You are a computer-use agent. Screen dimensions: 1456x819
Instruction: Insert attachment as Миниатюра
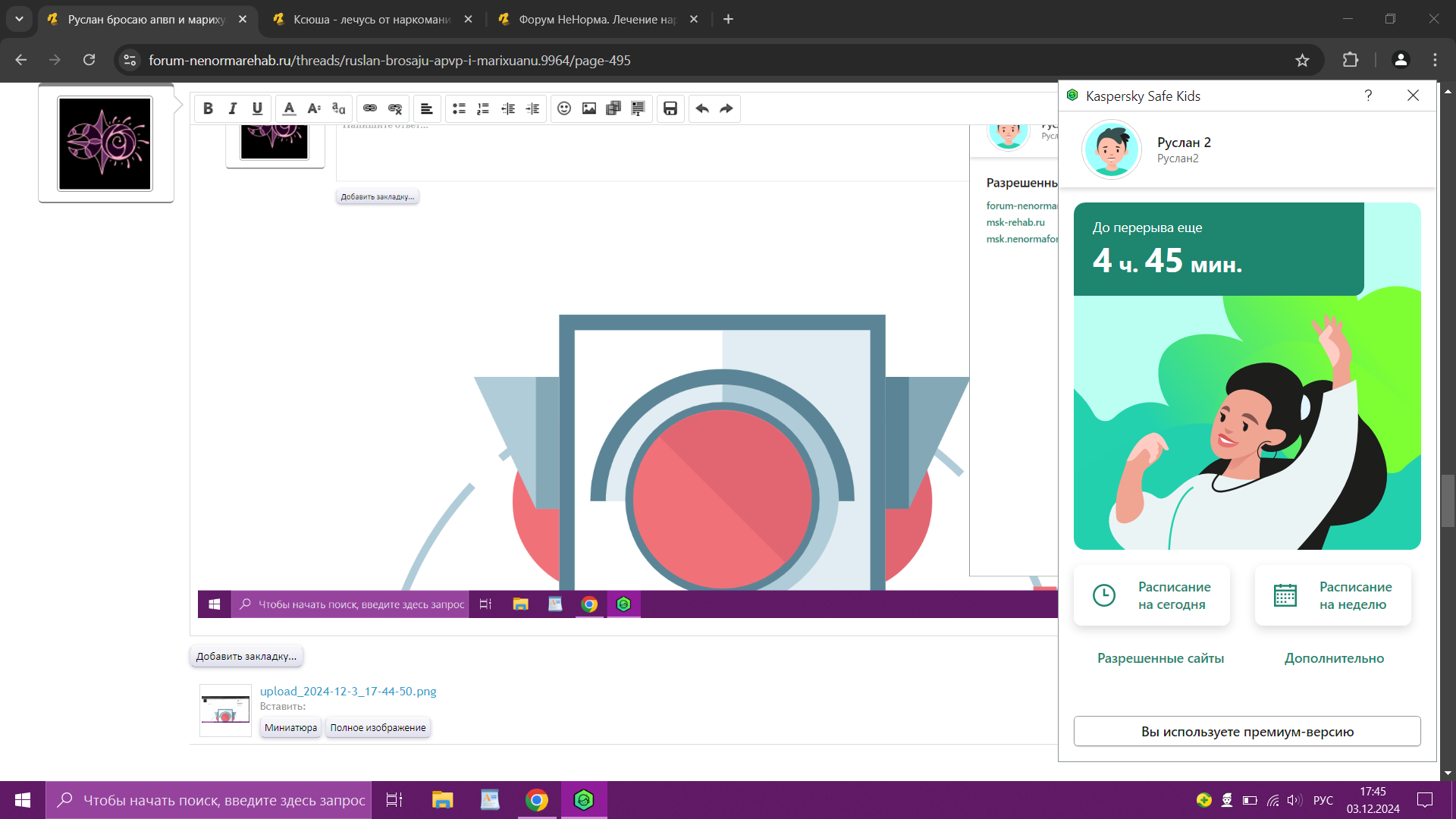coord(290,727)
